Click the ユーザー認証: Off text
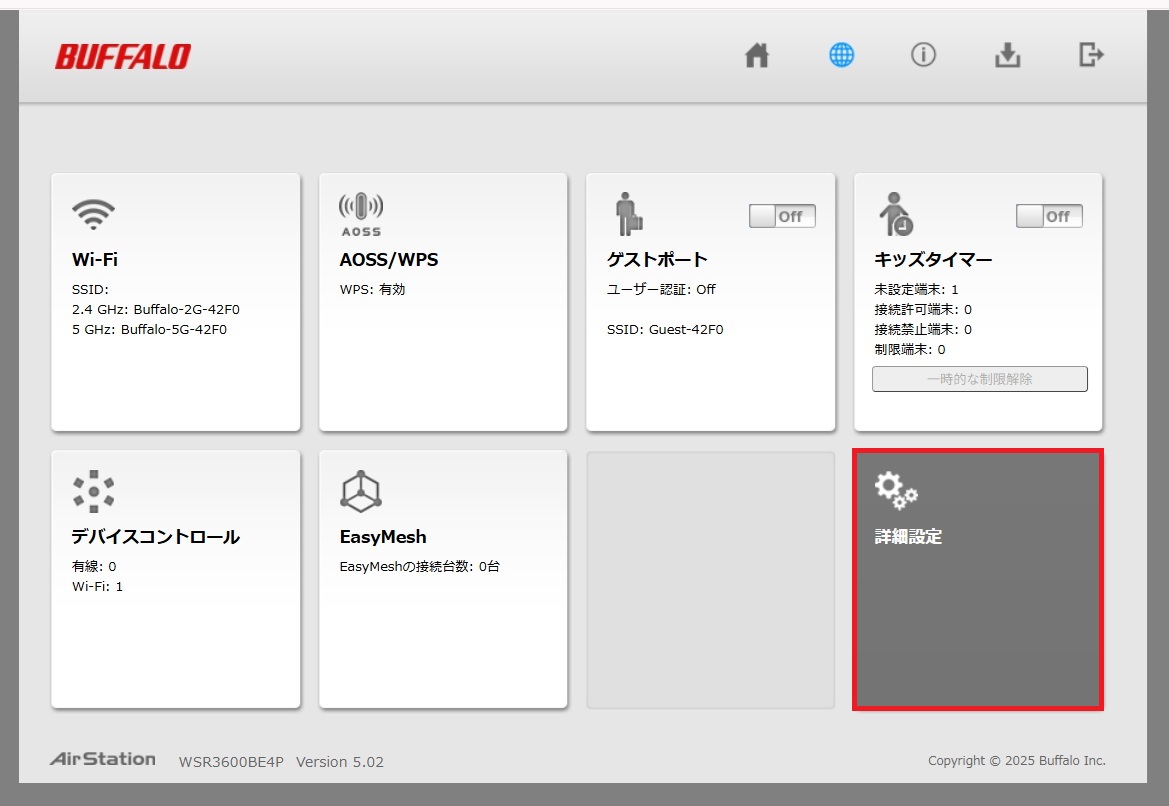The height and width of the screenshot is (806, 1169). tap(661, 289)
